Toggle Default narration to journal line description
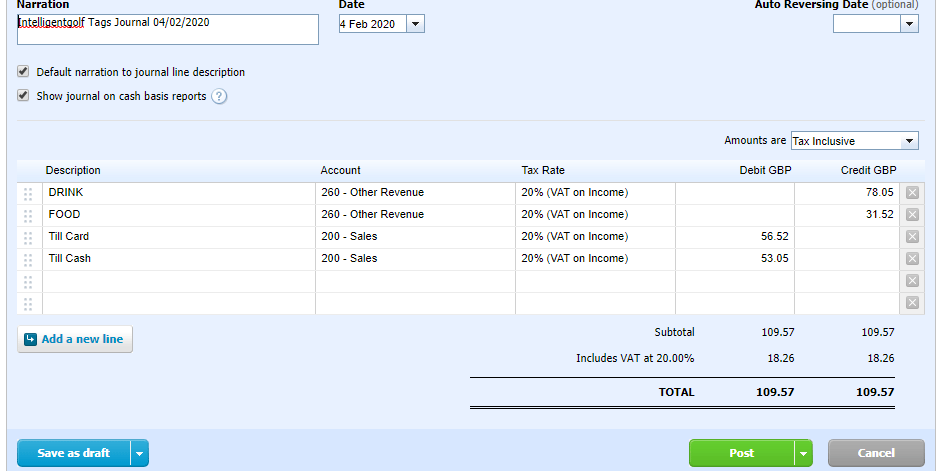The height and width of the screenshot is (471, 948). pos(23,72)
